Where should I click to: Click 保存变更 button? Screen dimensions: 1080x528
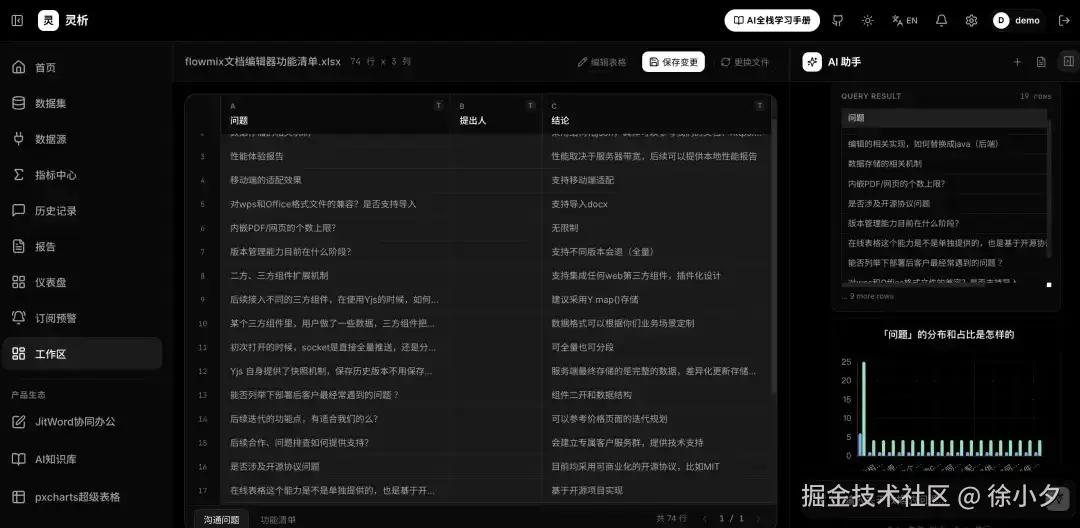tap(673, 62)
